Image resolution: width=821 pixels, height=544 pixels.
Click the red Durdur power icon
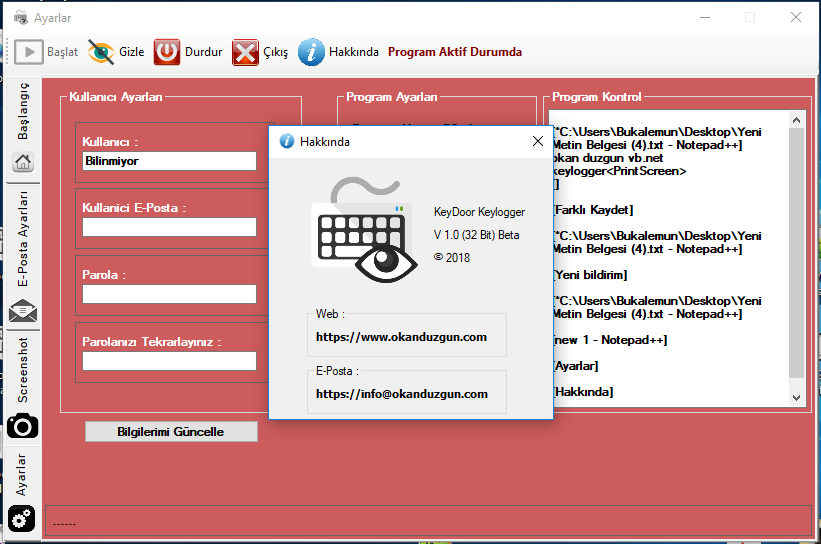[x=167, y=52]
